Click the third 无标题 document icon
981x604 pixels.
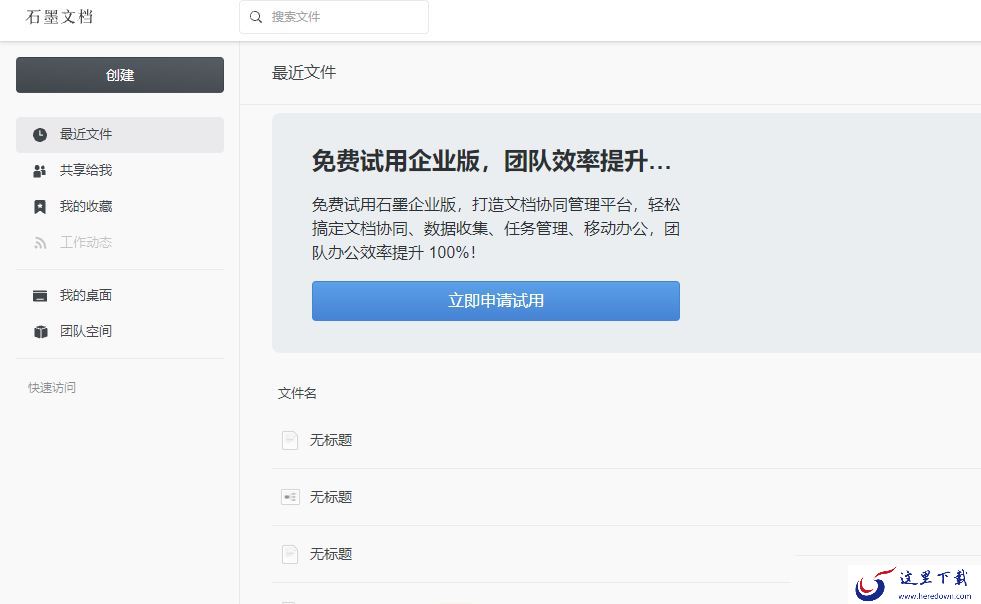(290, 555)
